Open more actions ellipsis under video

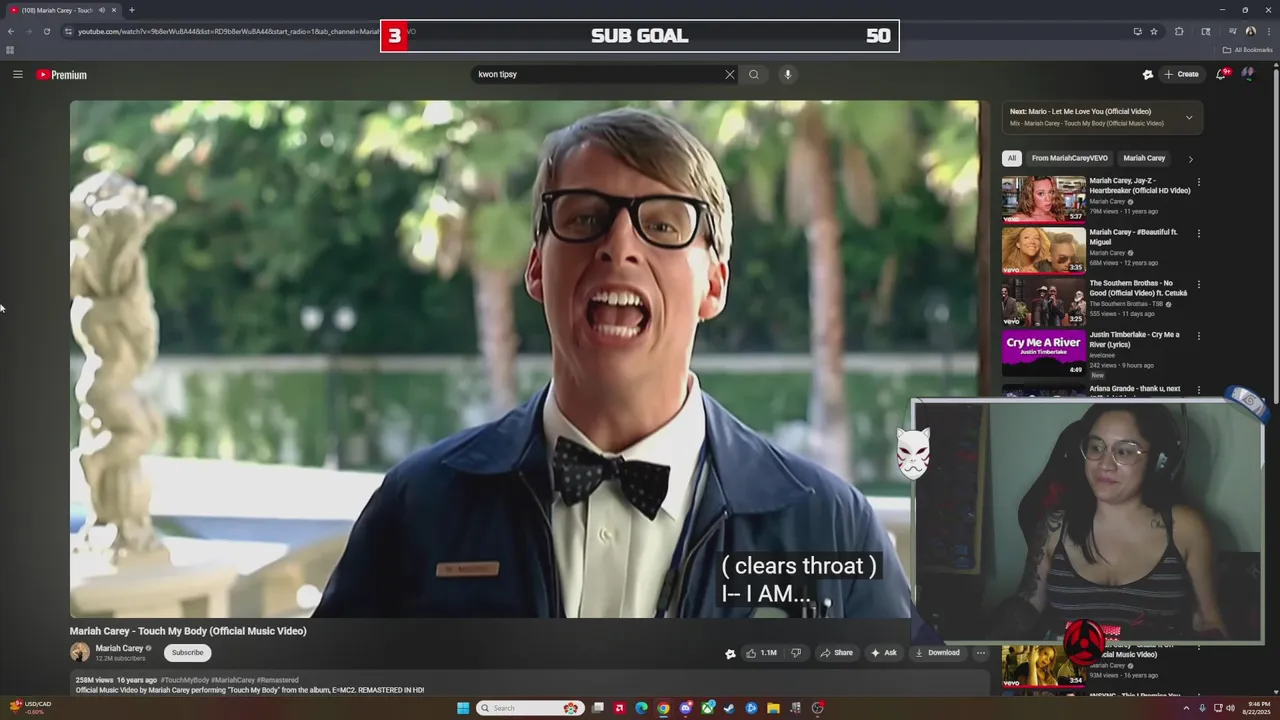(x=981, y=653)
